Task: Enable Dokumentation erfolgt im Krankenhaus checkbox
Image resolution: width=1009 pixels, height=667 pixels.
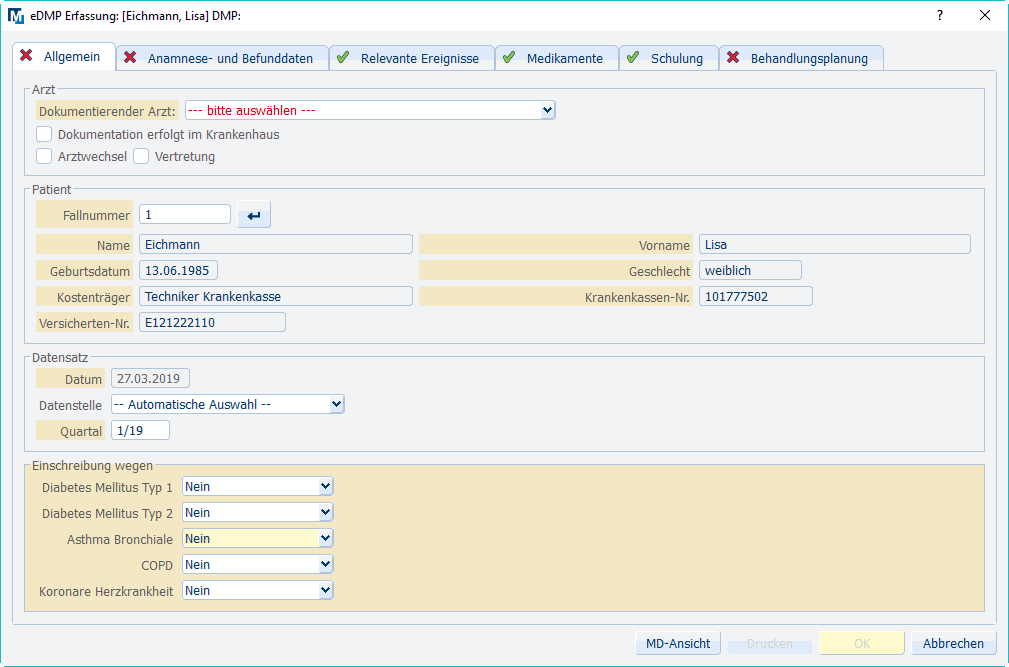Action: [x=44, y=134]
